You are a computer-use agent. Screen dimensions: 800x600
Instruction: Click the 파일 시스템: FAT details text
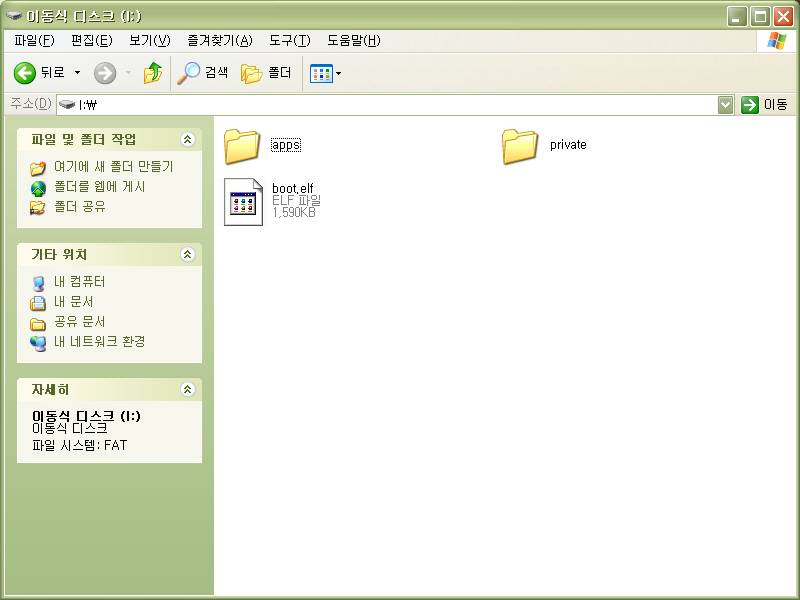coord(80,445)
